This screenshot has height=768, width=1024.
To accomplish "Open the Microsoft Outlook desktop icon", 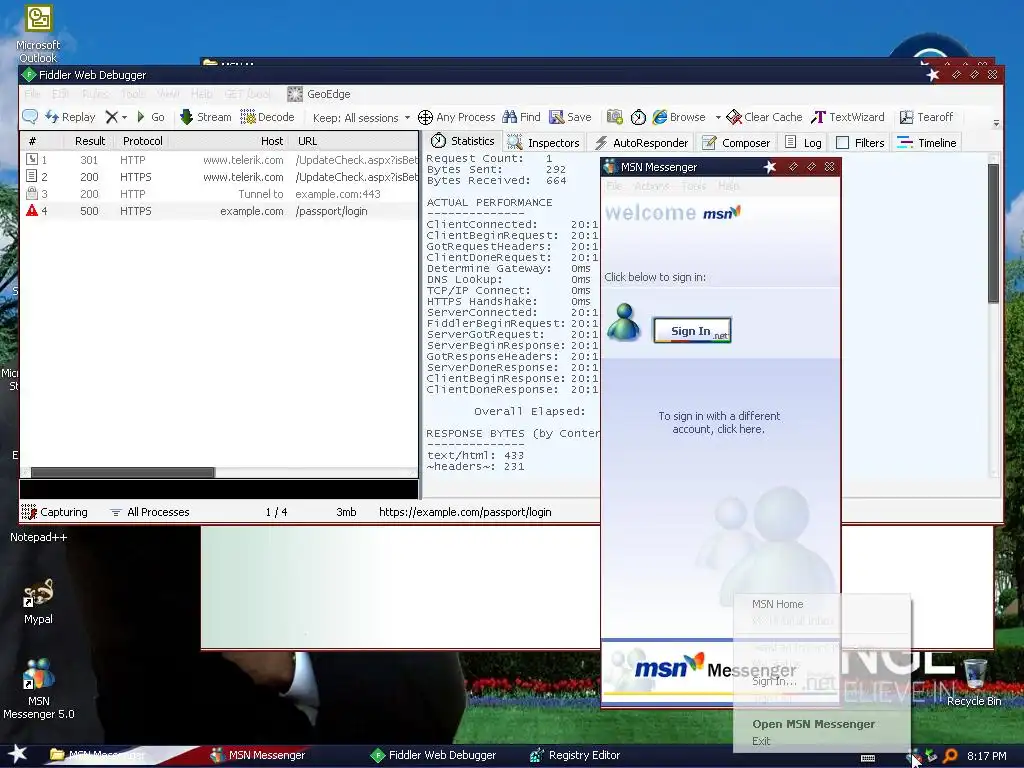I will (x=38, y=33).
